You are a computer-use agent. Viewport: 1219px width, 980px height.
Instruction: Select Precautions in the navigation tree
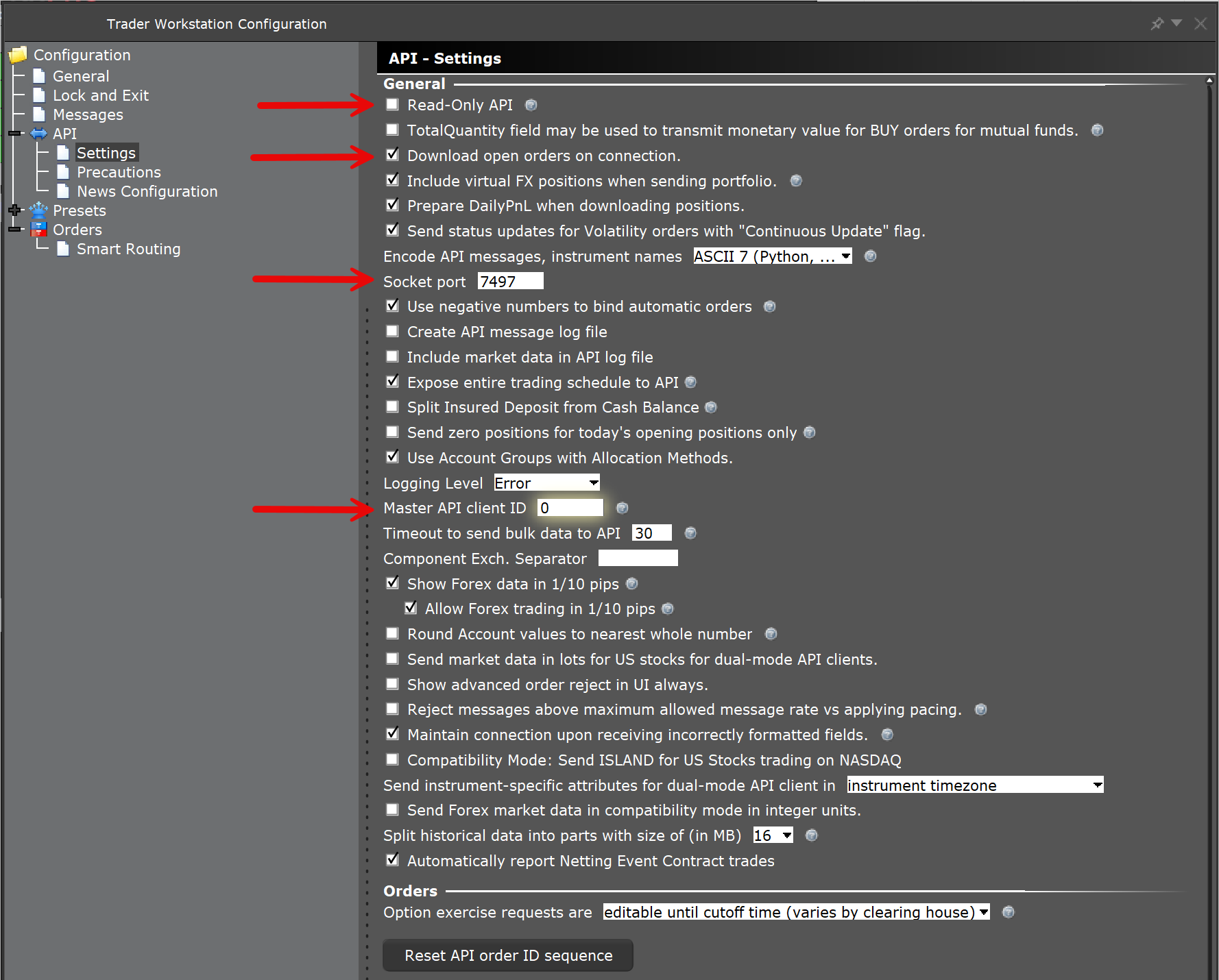(118, 172)
